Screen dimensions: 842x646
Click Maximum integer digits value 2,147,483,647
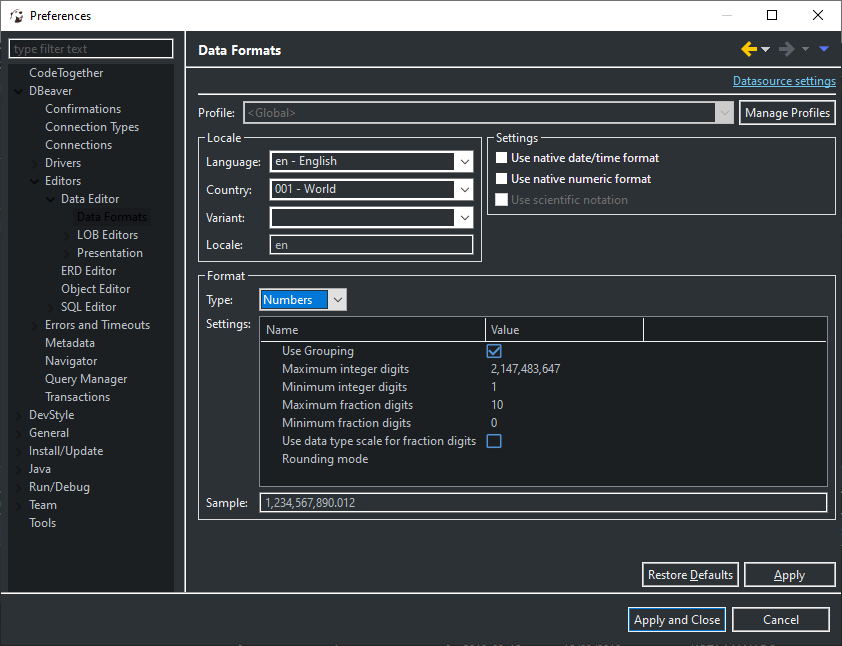click(525, 369)
